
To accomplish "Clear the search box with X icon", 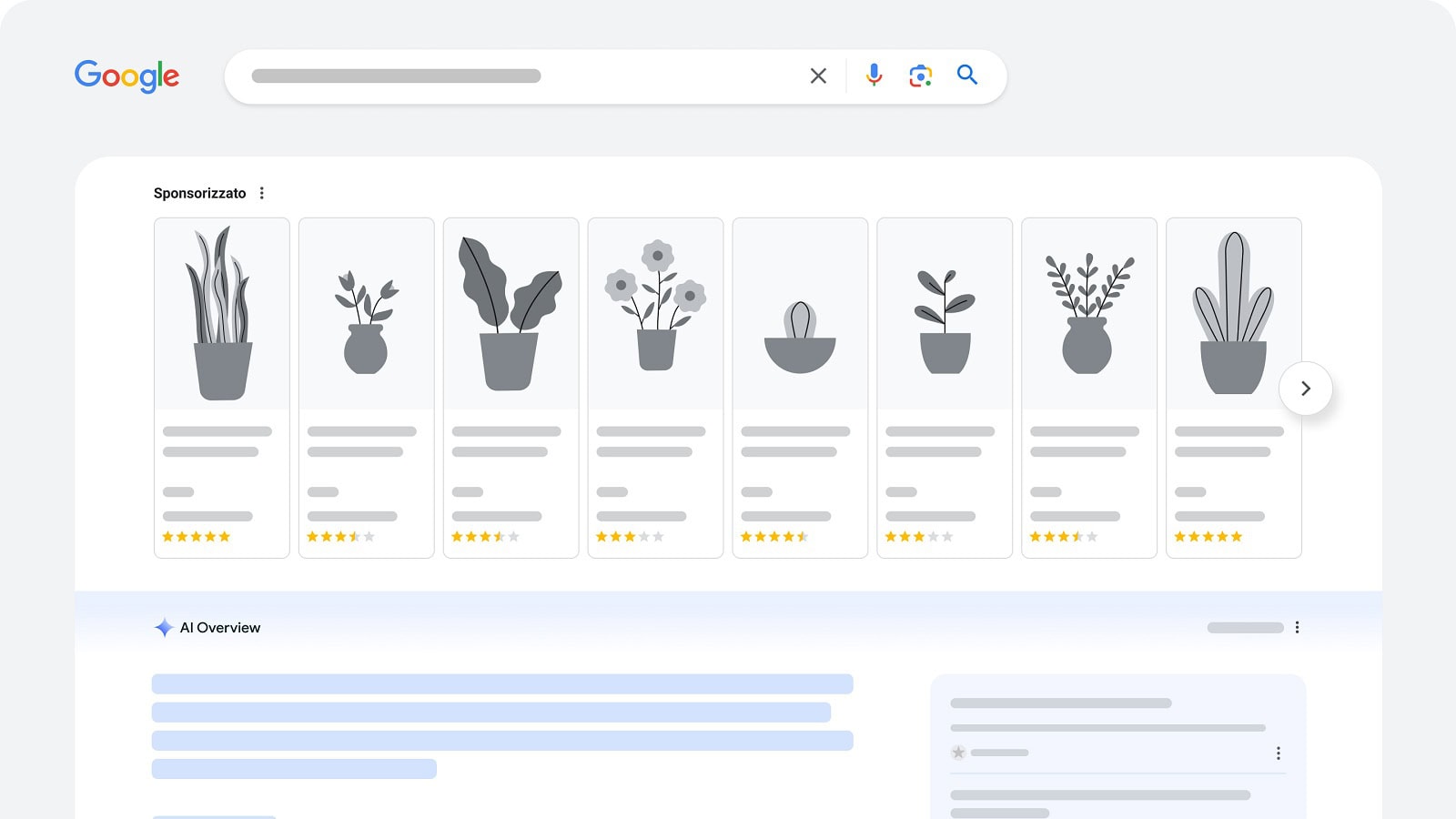I will click(x=818, y=76).
